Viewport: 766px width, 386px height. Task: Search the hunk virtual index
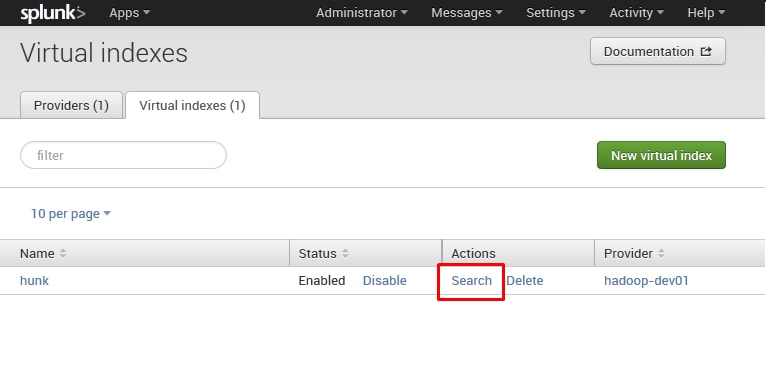471,280
